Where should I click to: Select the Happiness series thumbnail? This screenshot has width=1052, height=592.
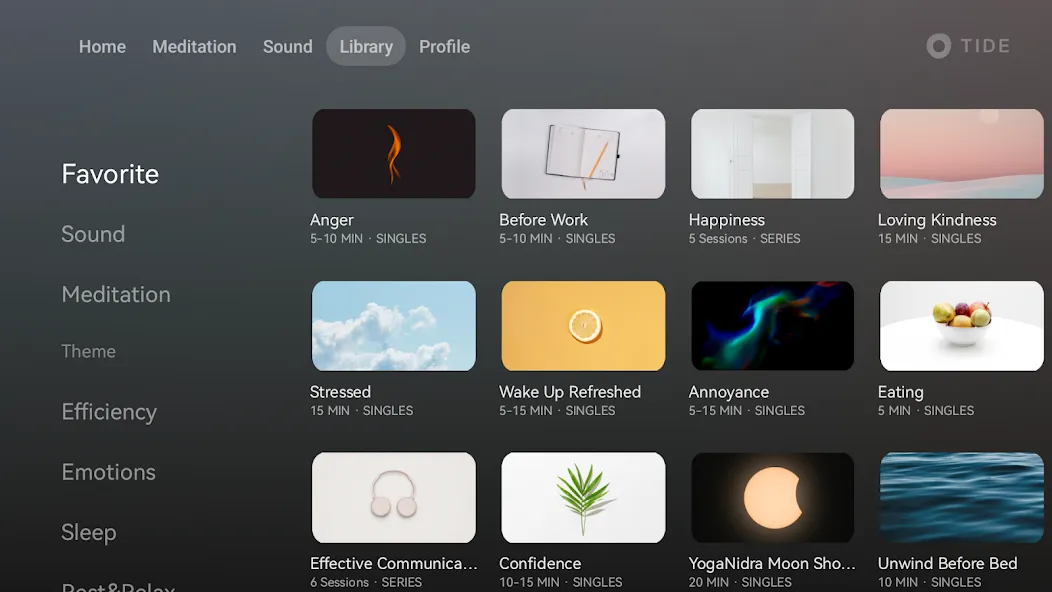[772, 154]
